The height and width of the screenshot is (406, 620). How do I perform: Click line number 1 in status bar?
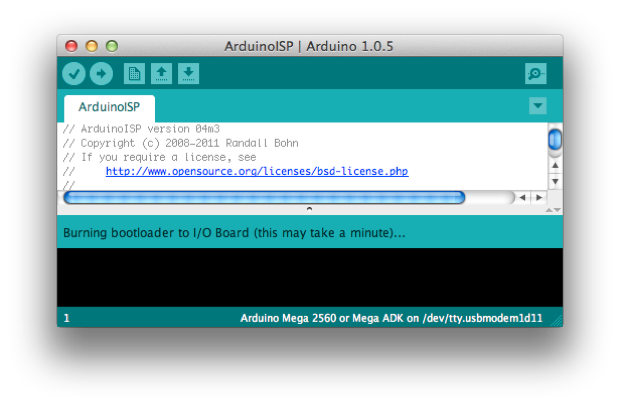click(x=66, y=318)
